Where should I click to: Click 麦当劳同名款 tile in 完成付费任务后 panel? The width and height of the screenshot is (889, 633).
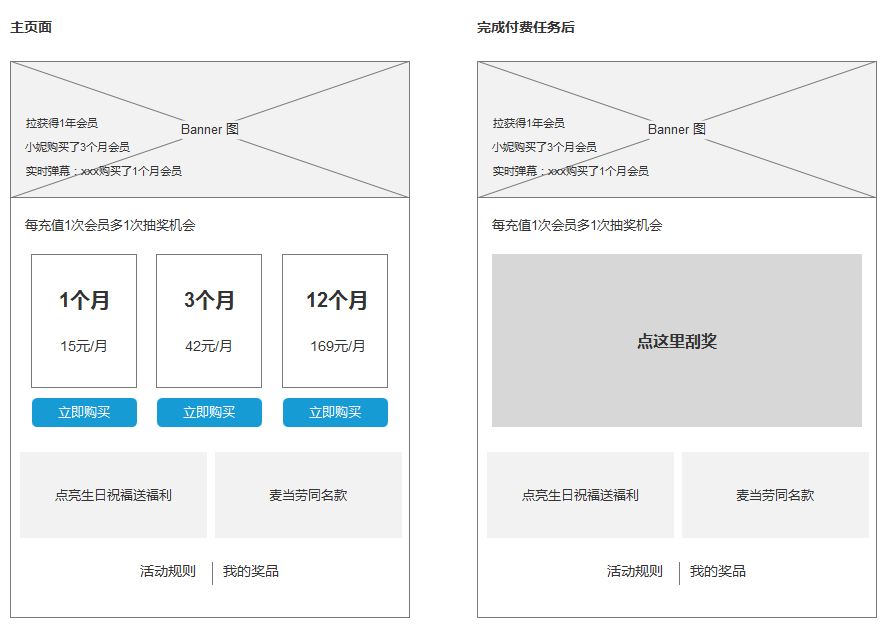[x=775, y=495]
